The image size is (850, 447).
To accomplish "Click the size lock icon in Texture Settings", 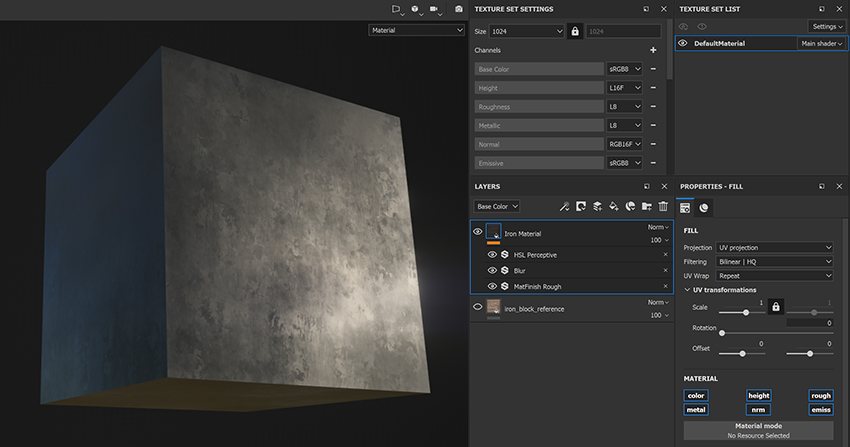I will click(574, 31).
